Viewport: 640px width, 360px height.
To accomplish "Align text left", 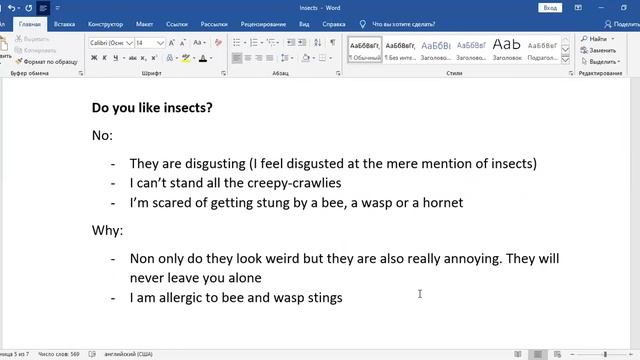I will (237, 58).
